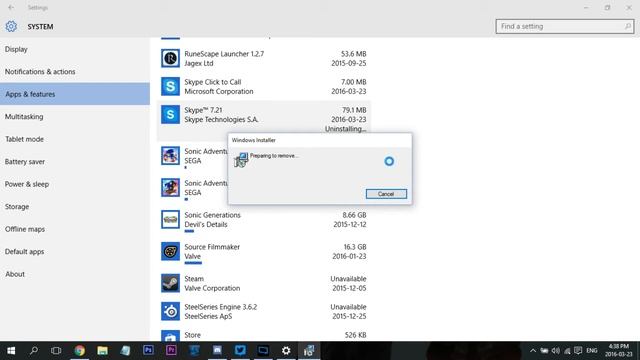Click the Settings gear icon beside SYSTEM
The width and height of the screenshot is (640, 360).
coord(11,27)
